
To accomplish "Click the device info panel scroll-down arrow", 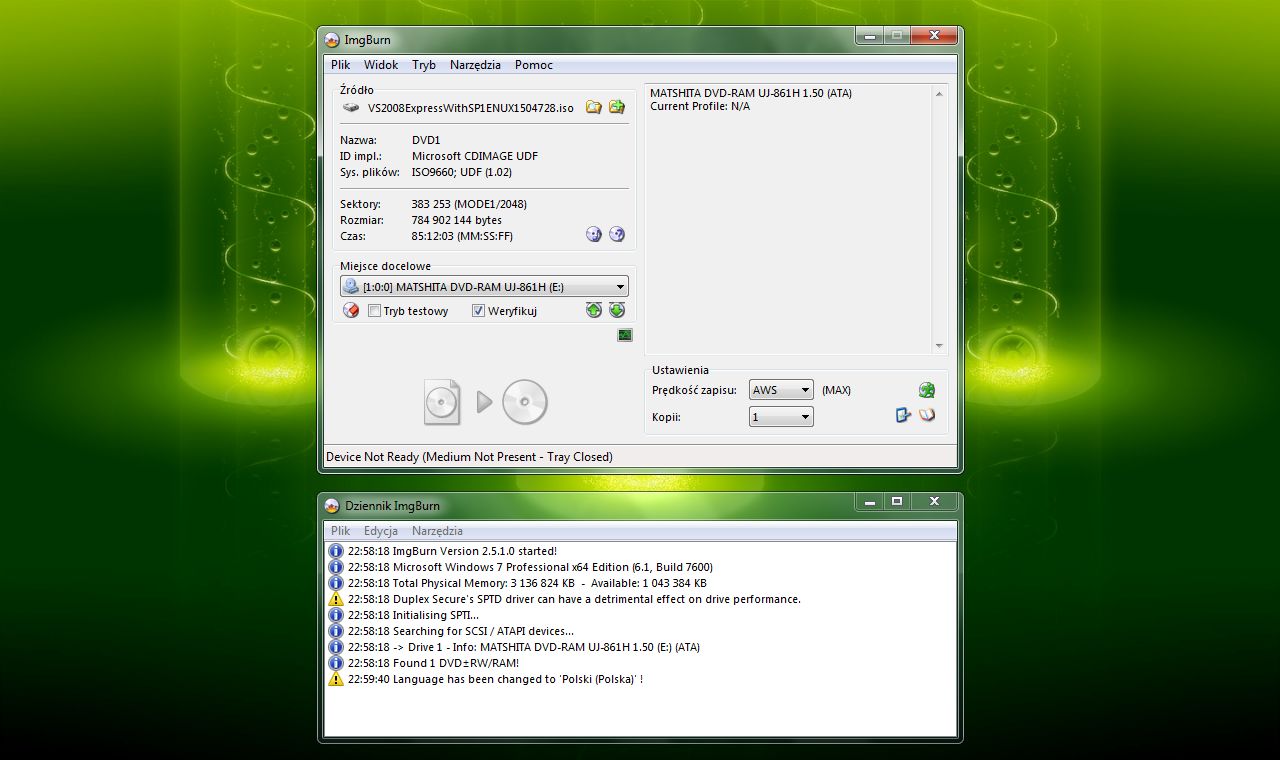I will [938, 346].
